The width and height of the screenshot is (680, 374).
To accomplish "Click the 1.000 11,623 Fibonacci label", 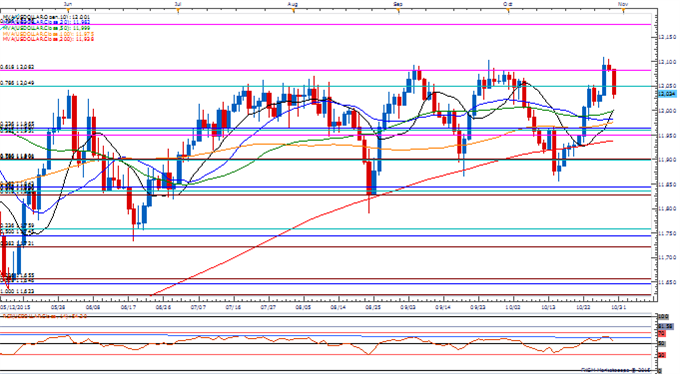I will (x=17, y=291).
